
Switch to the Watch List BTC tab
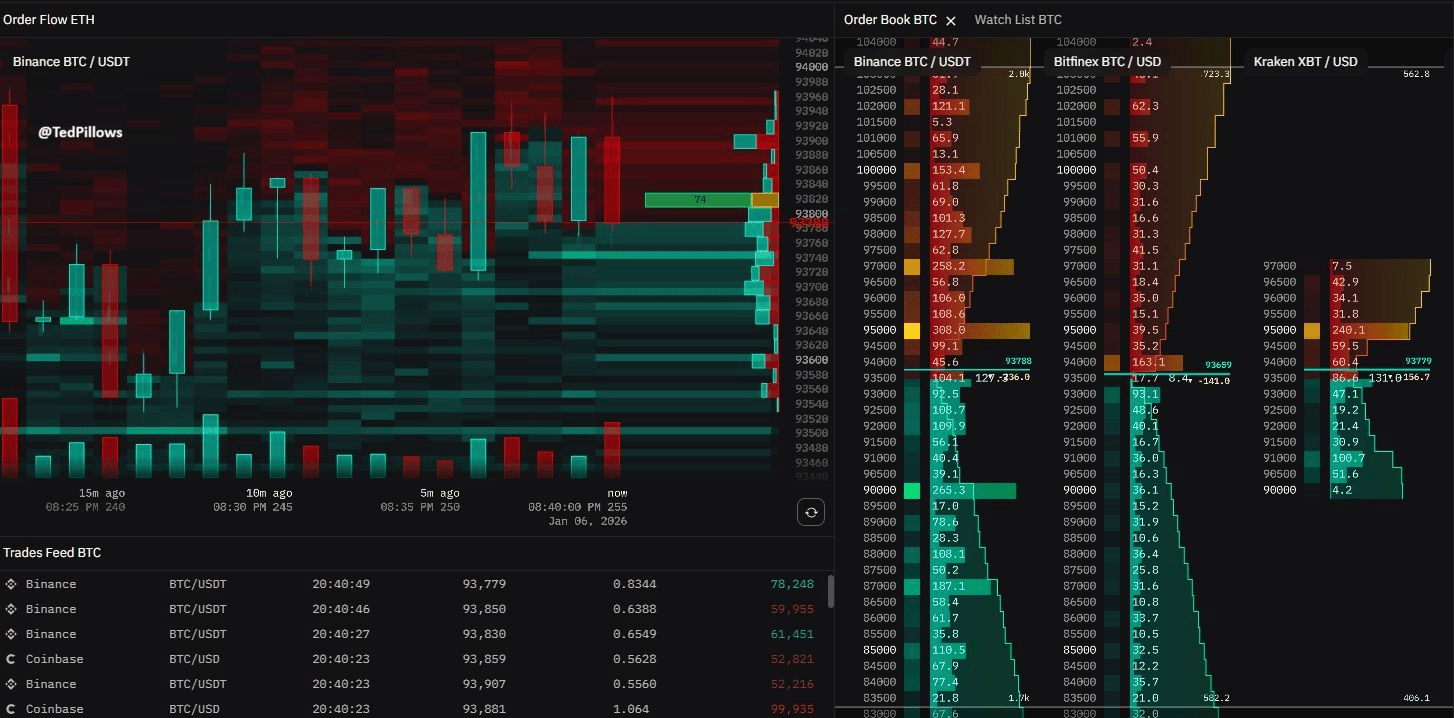click(1017, 20)
